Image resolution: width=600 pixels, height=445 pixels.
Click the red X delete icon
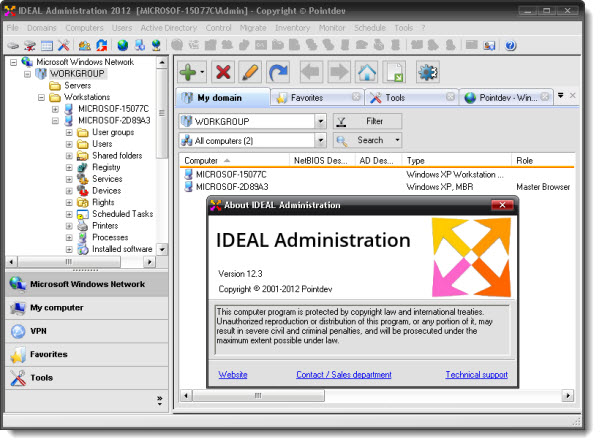(x=223, y=72)
